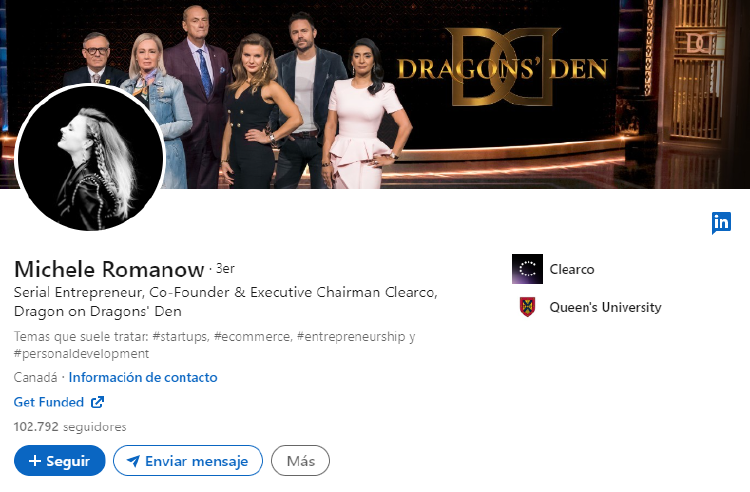This screenshot has height=492, width=750.
Task: Open Michele Romanow's circular profile photo
Action: tap(89, 158)
